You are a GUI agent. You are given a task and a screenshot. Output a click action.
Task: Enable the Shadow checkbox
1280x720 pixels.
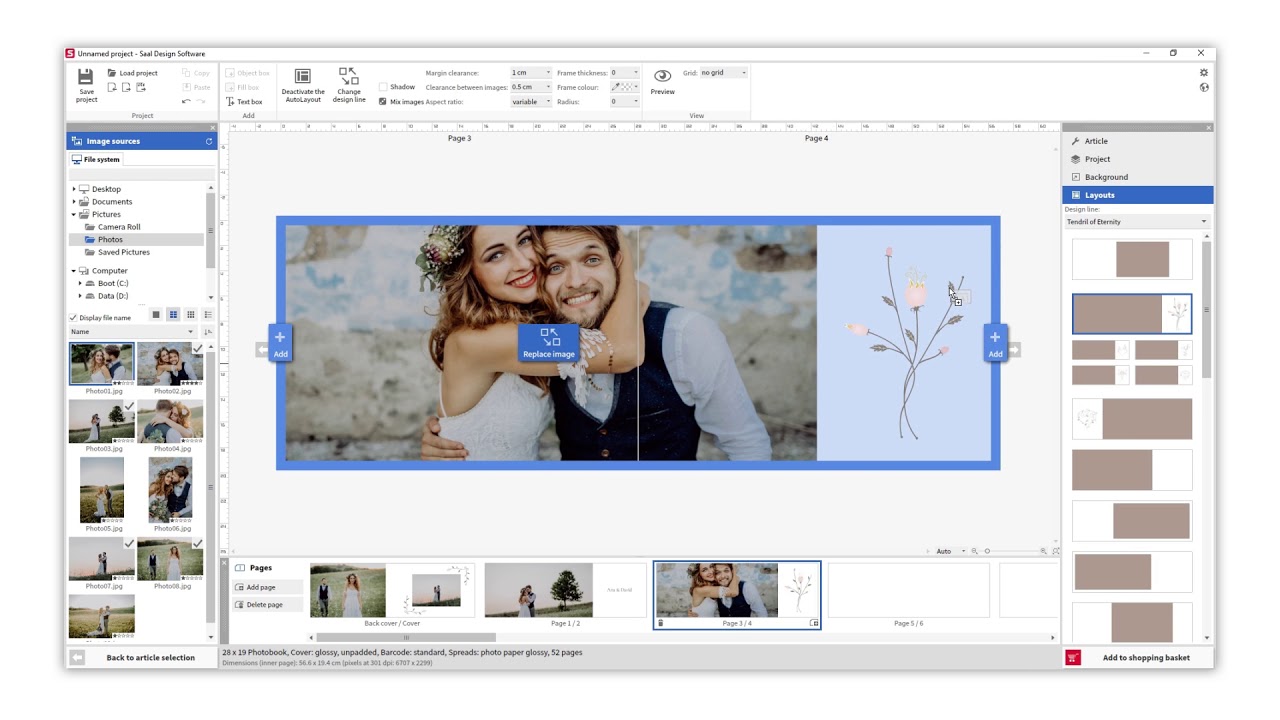(x=383, y=87)
